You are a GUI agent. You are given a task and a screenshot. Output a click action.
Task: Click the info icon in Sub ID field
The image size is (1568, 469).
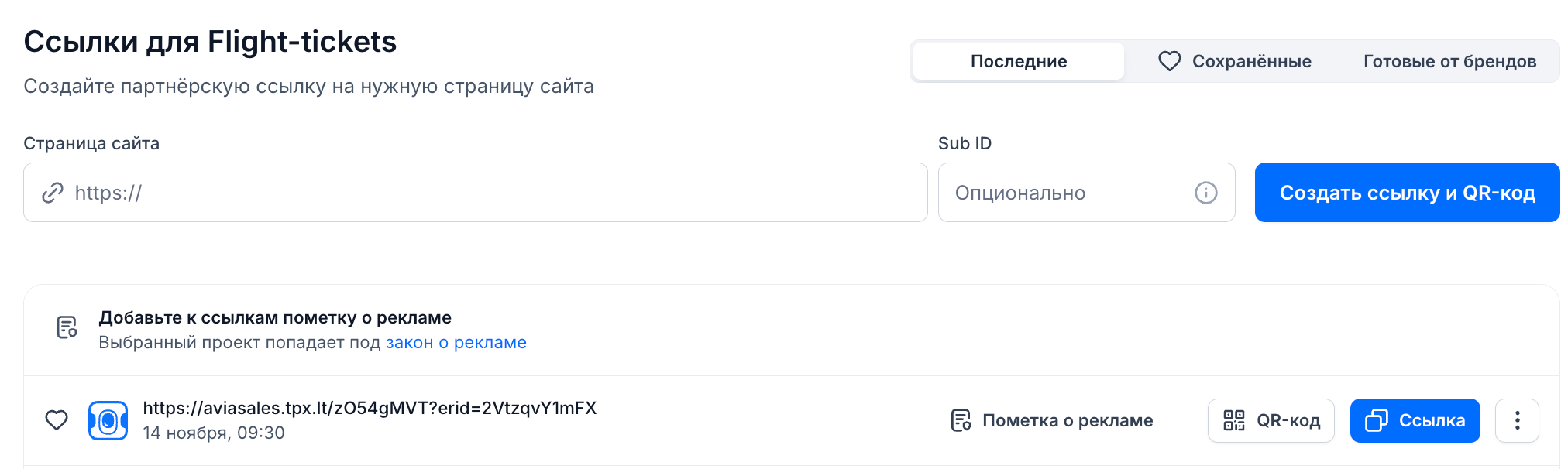(1205, 193)
